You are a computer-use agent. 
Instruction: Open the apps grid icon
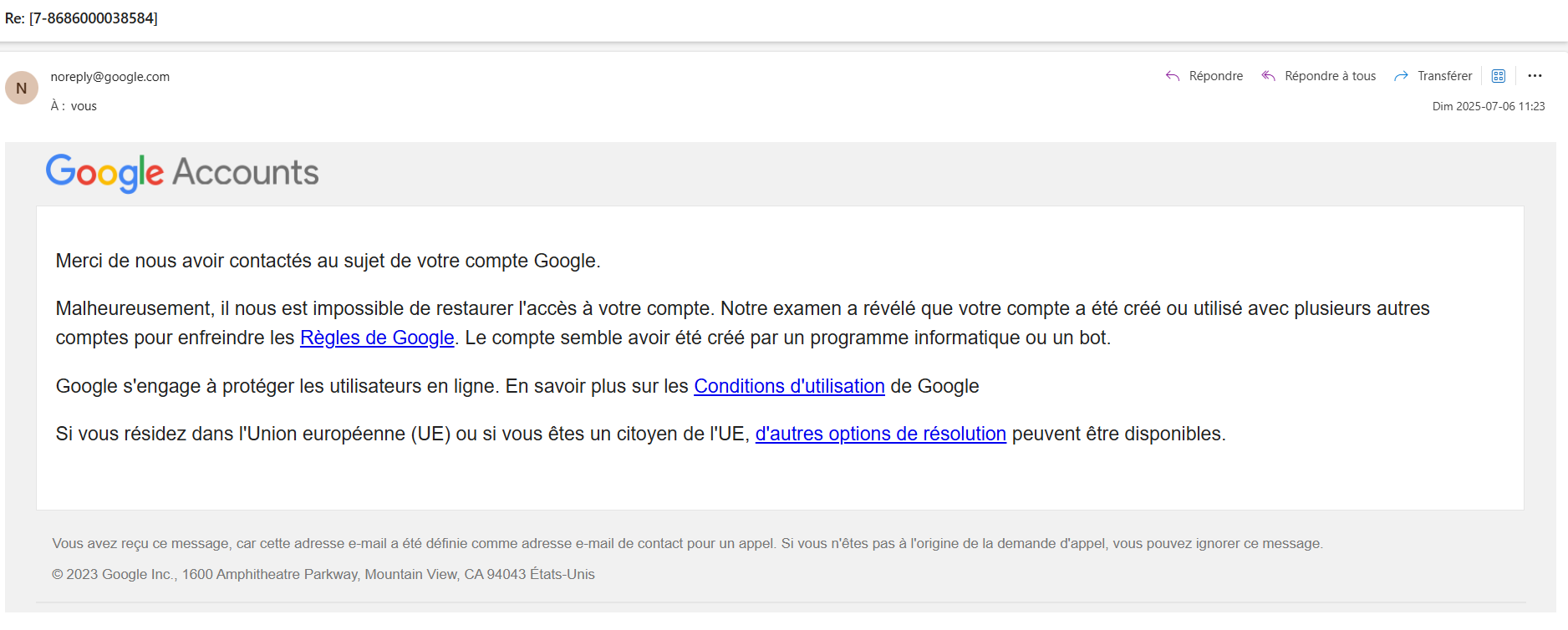(x=1499, y=76)
